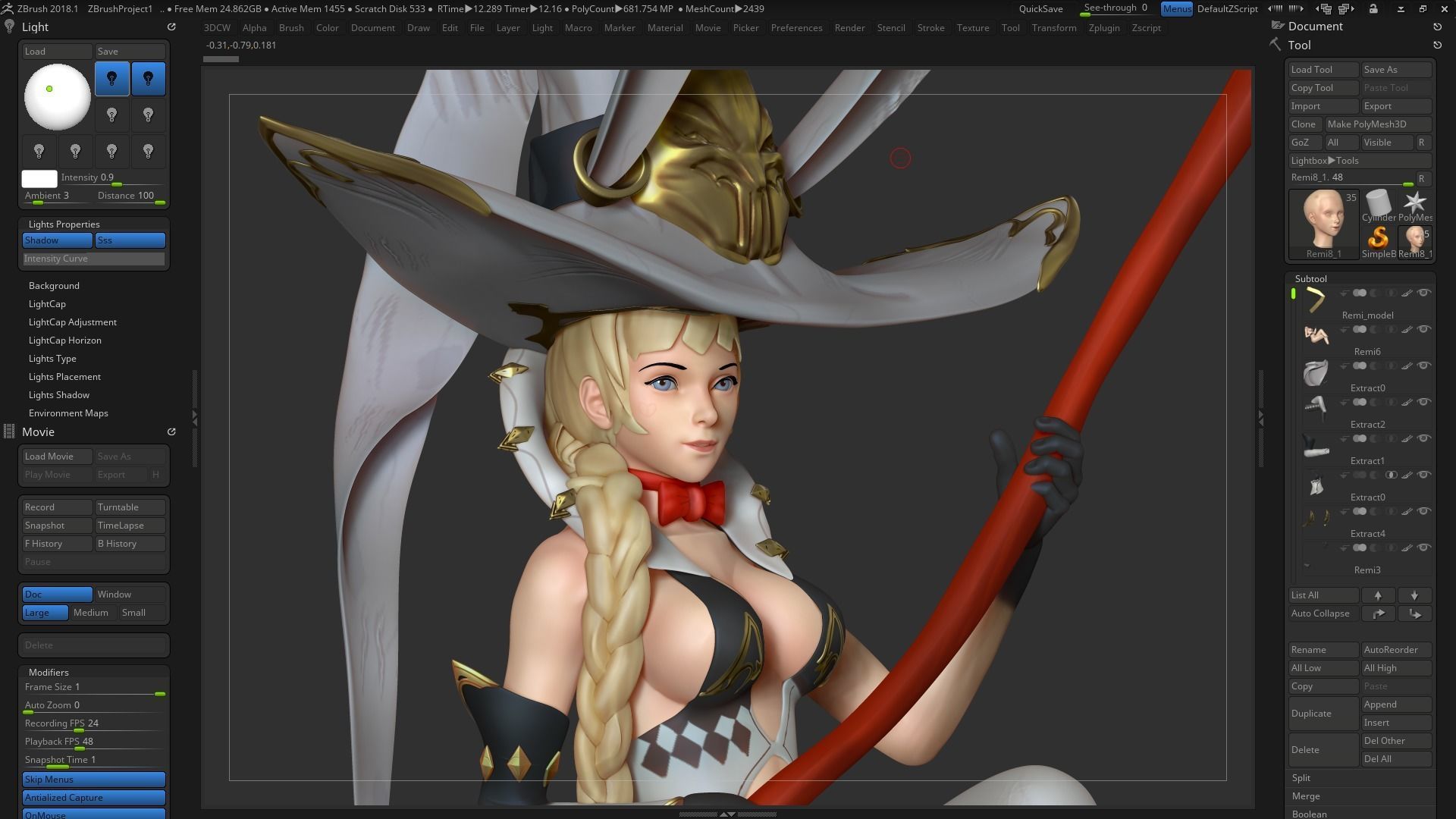Select the SimpleBrush tool icon

pyautogui.click(x=1378, y=238)
